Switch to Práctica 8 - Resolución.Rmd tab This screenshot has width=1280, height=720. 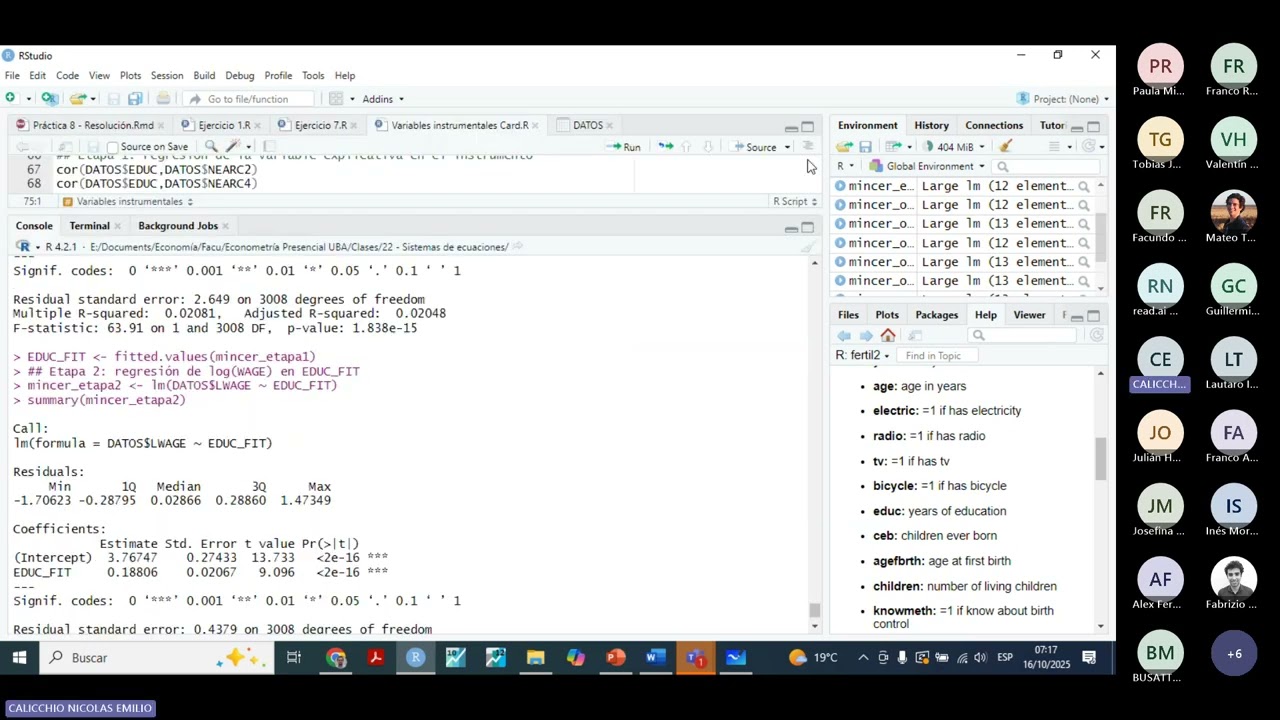[x=92, y=126]
